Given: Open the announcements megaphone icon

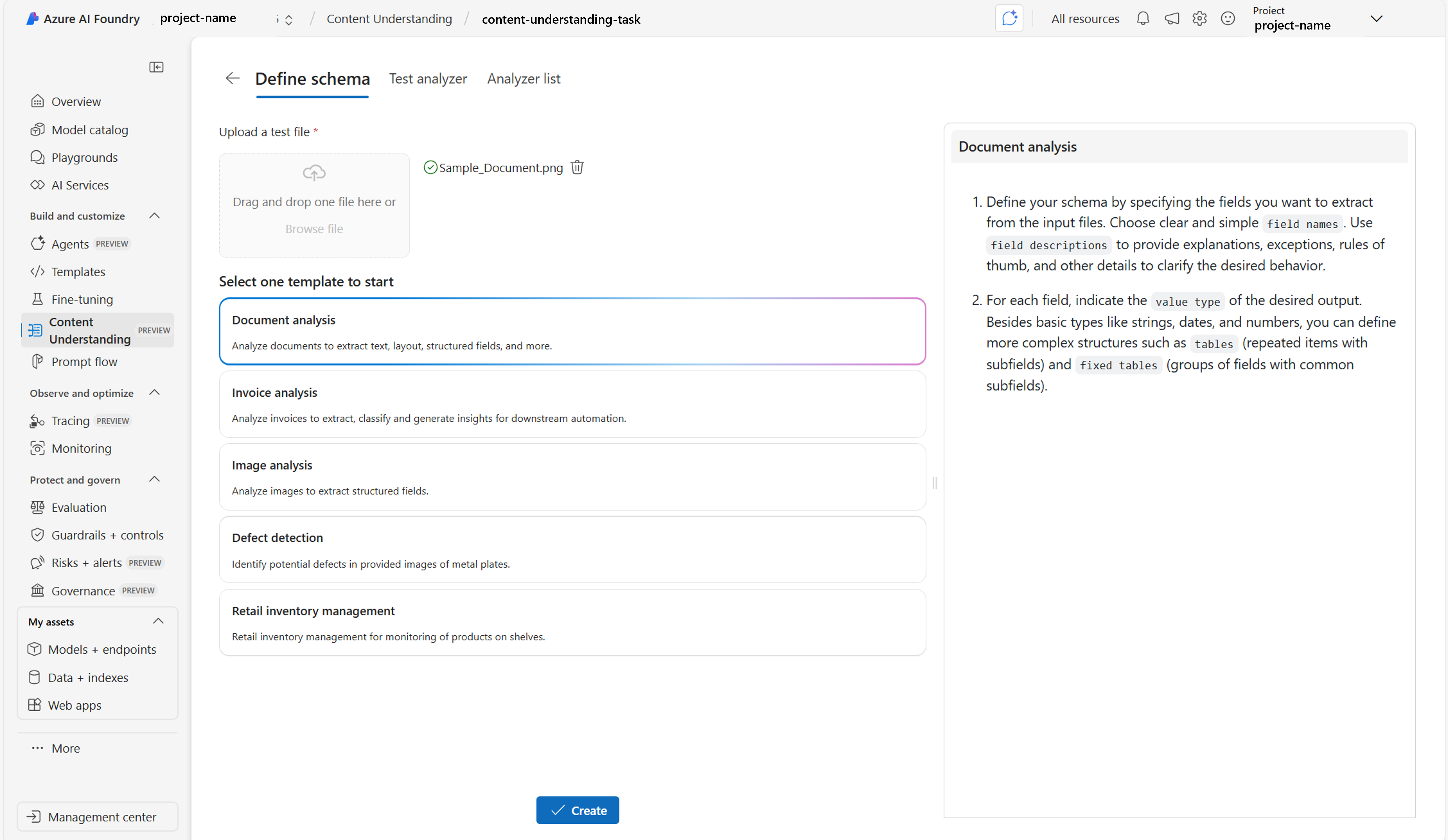Looking at the screenshot, I should [x=1172, y=19].
